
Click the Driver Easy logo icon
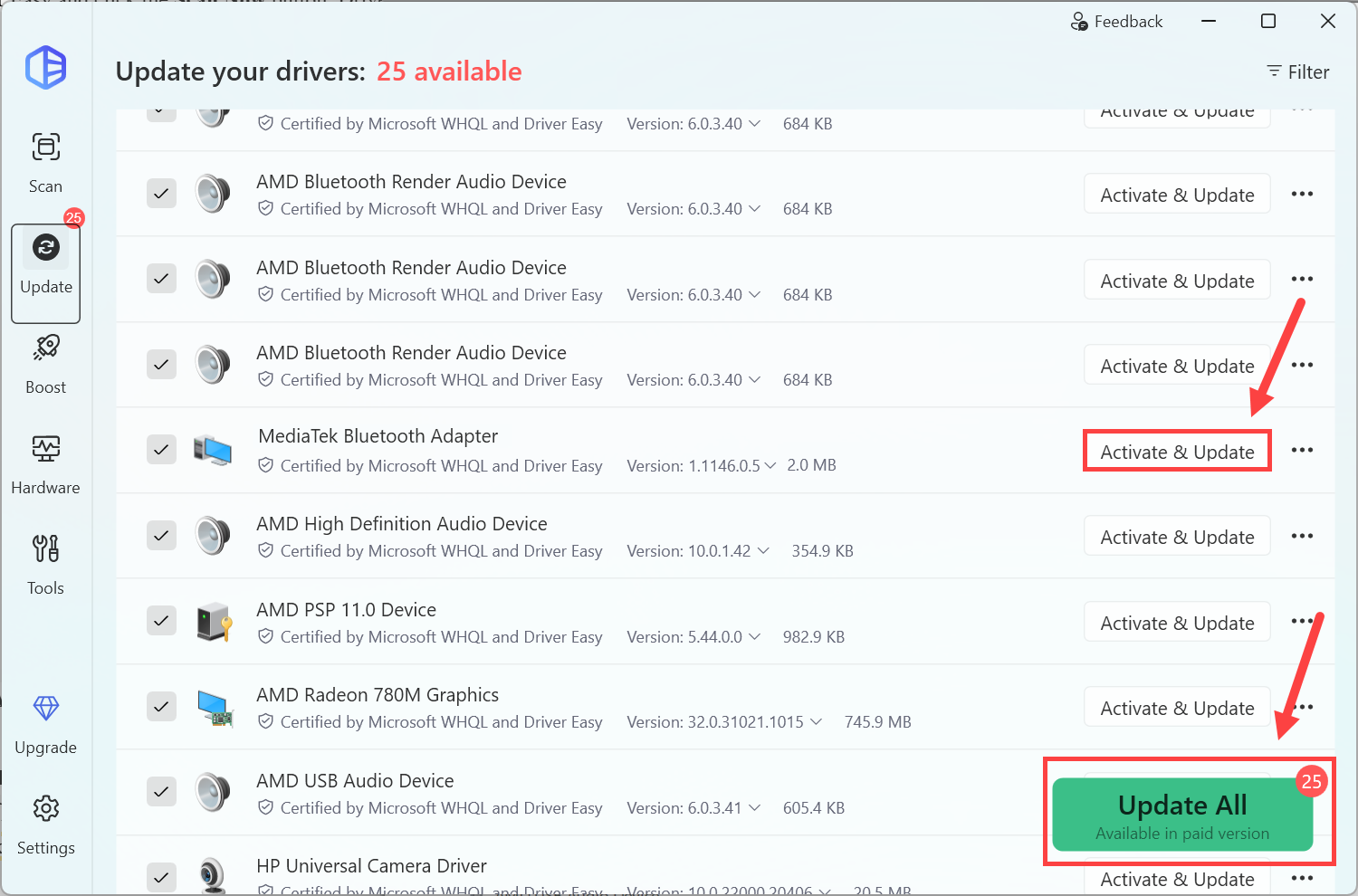click(46, 67)
